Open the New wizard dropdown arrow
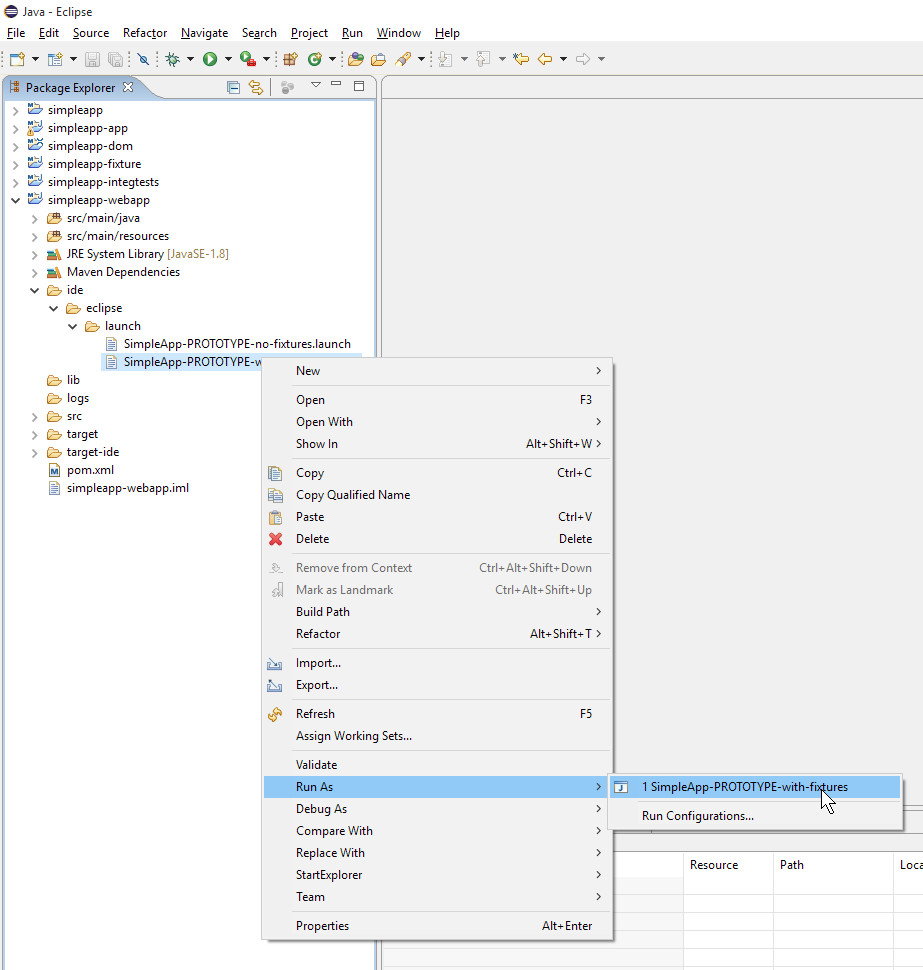 tap(35, 59)
